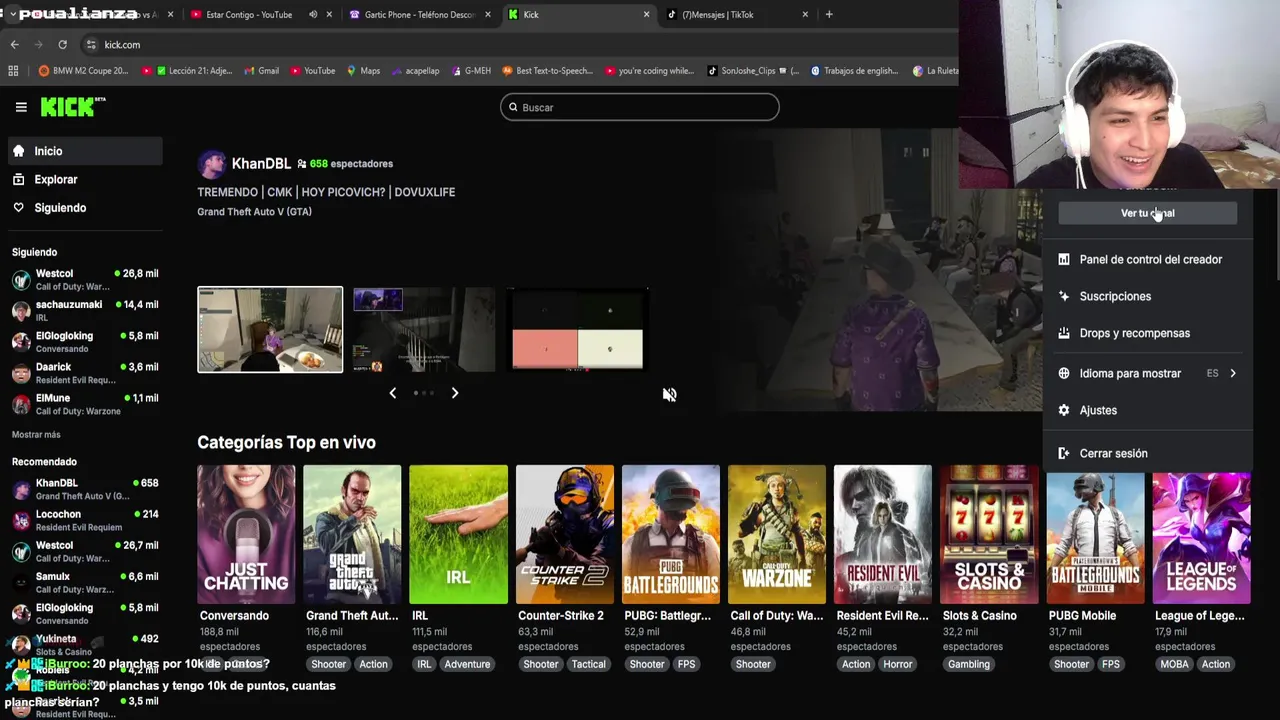This screenshot has height=720, width=1280.
Task: Open the hamburger sidebar menu
Action: pos(21,107)
